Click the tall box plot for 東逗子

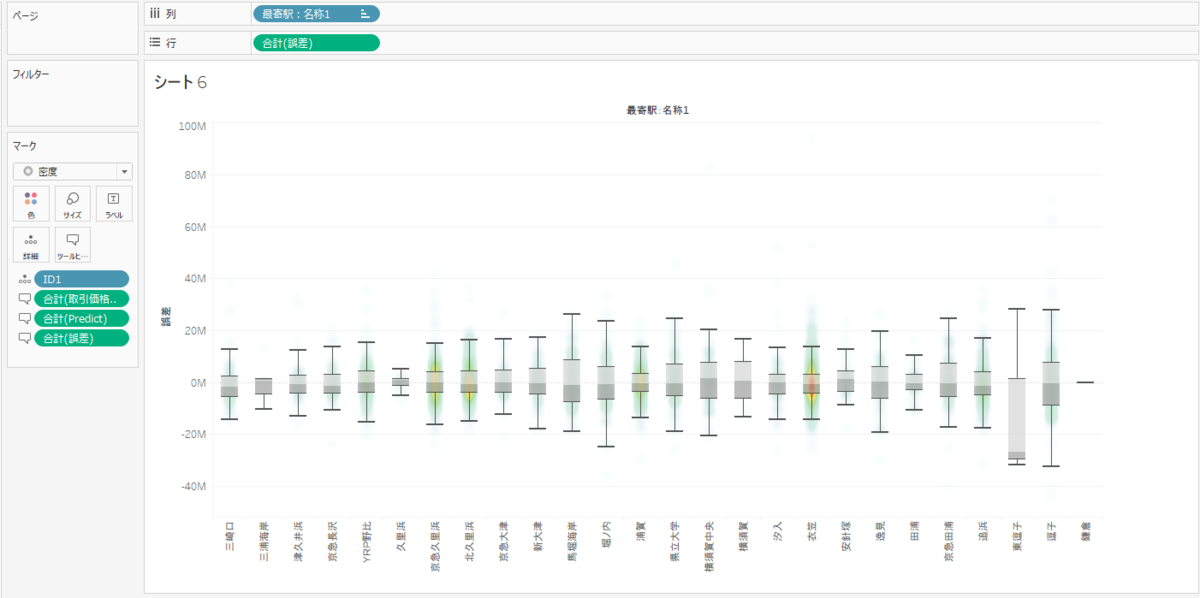click(1016, 418)
